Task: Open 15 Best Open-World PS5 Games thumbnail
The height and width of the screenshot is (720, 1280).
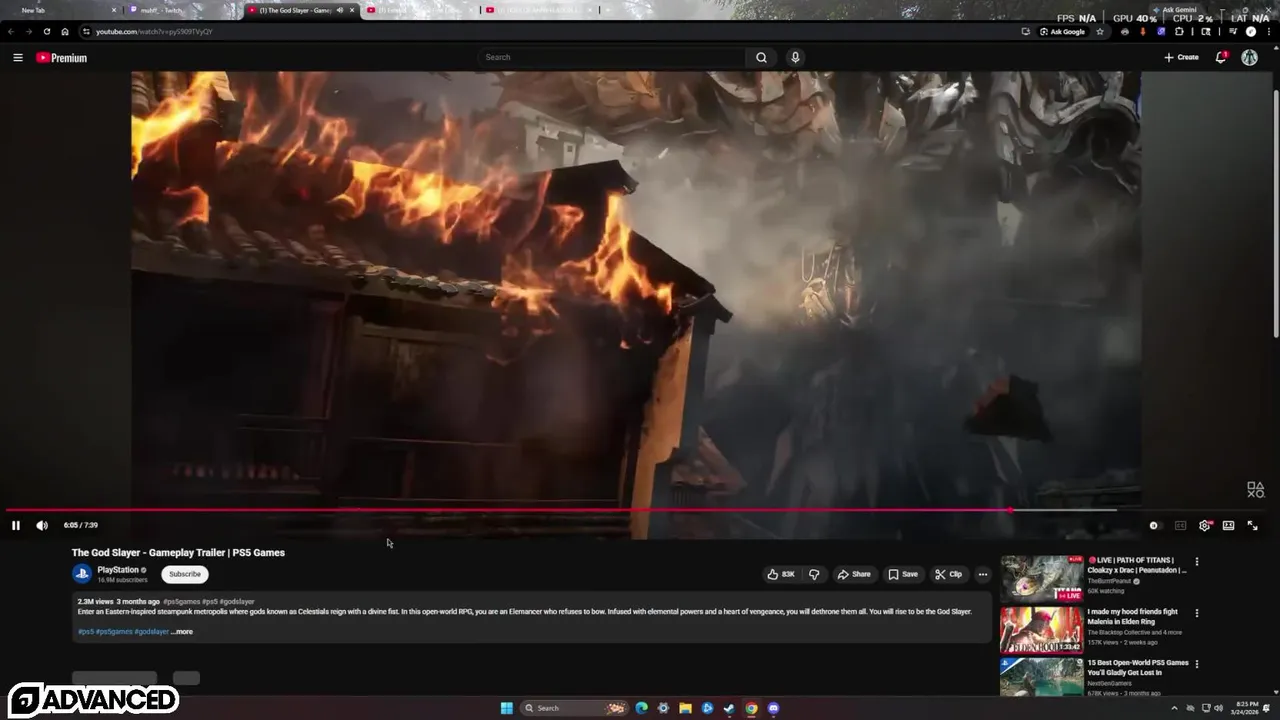Action: 1041,677
